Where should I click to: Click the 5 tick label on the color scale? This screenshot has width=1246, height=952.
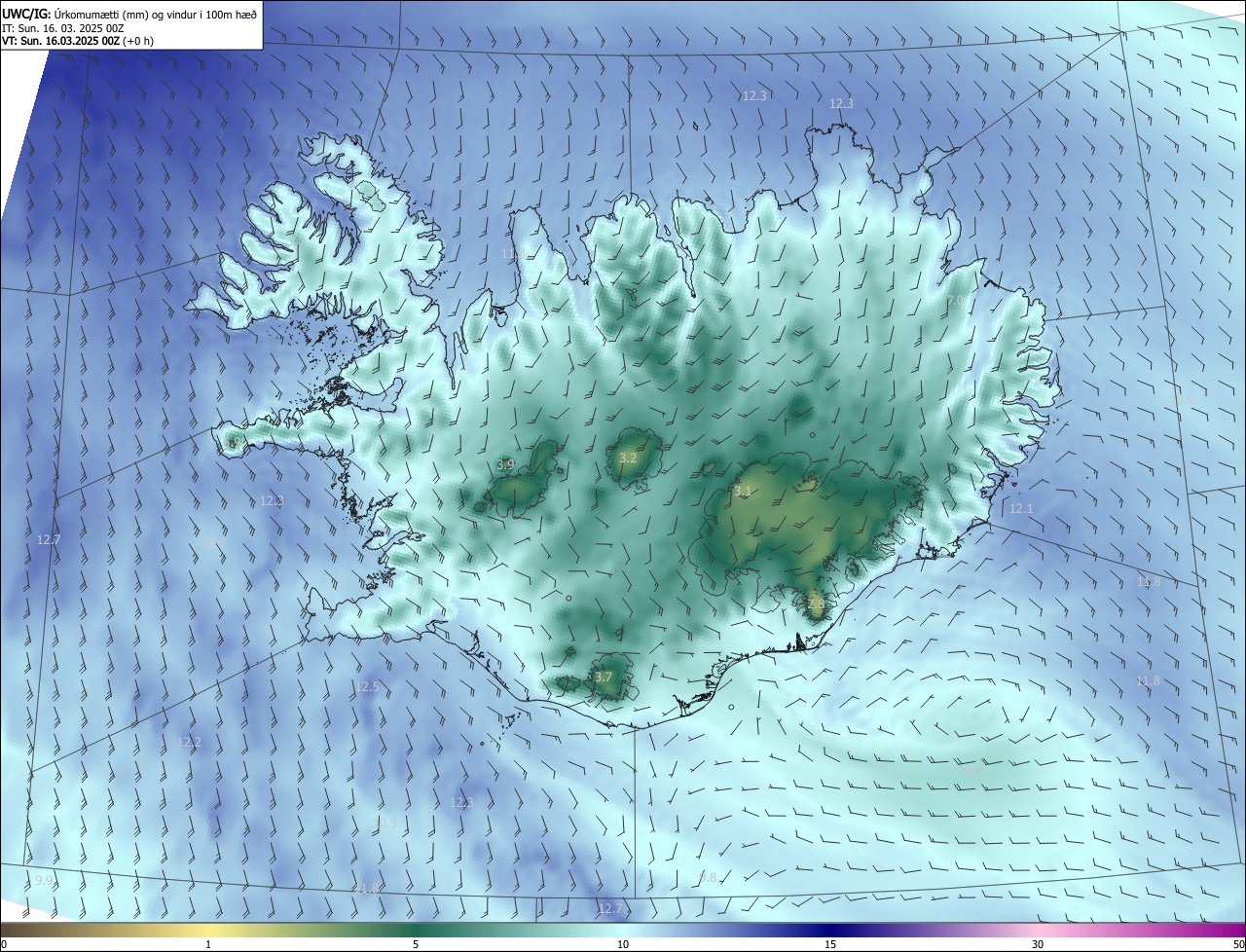click(x=416, y=945)
